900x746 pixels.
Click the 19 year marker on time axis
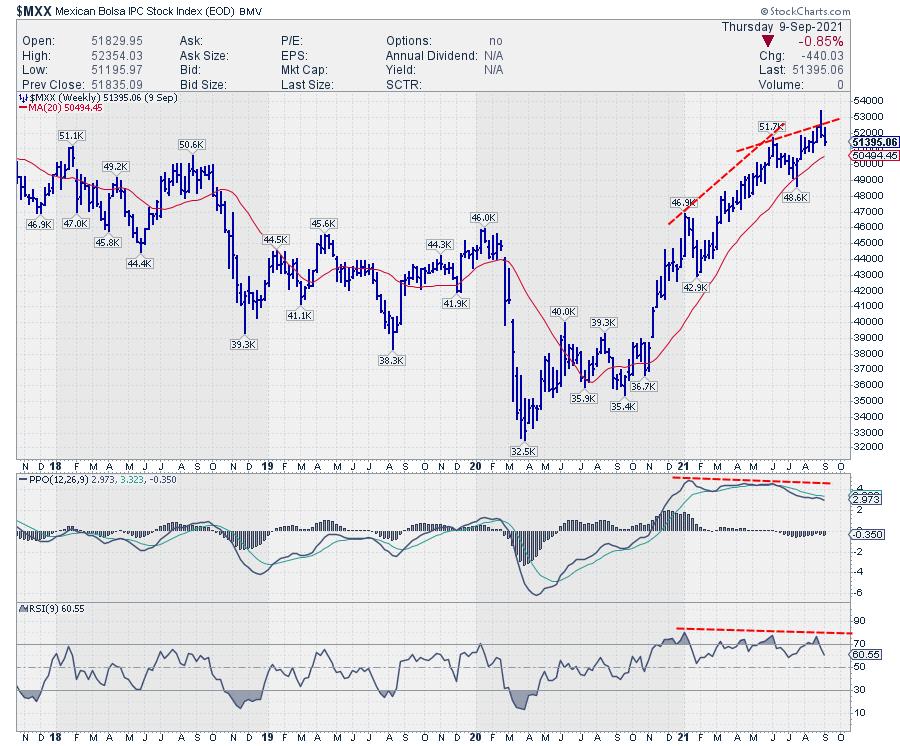click(x=264, y=467)
